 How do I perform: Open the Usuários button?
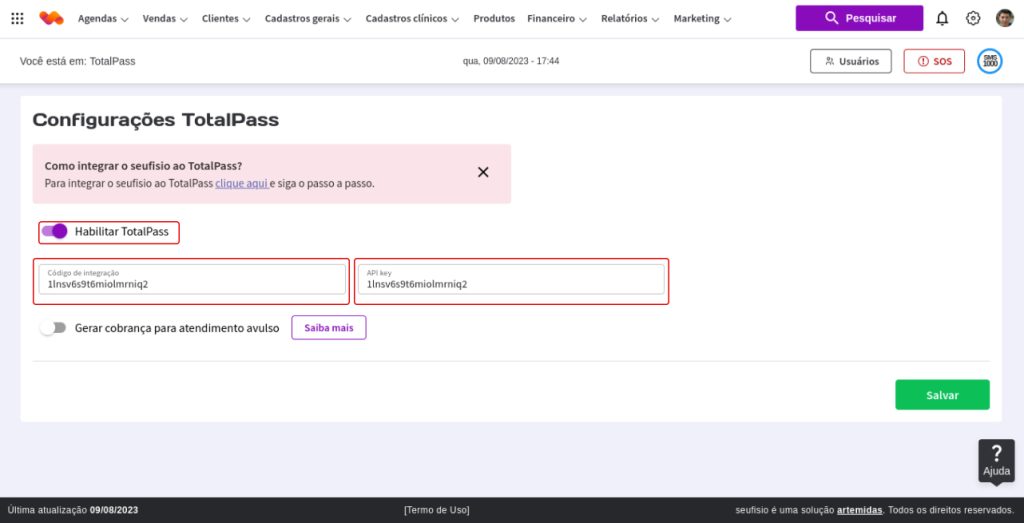(851, 61)
